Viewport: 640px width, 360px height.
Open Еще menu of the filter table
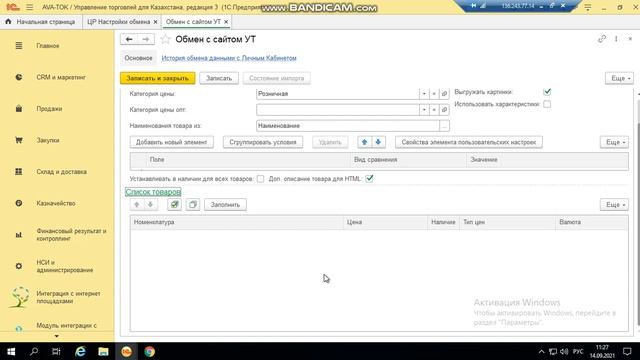[x=614, y=142]
